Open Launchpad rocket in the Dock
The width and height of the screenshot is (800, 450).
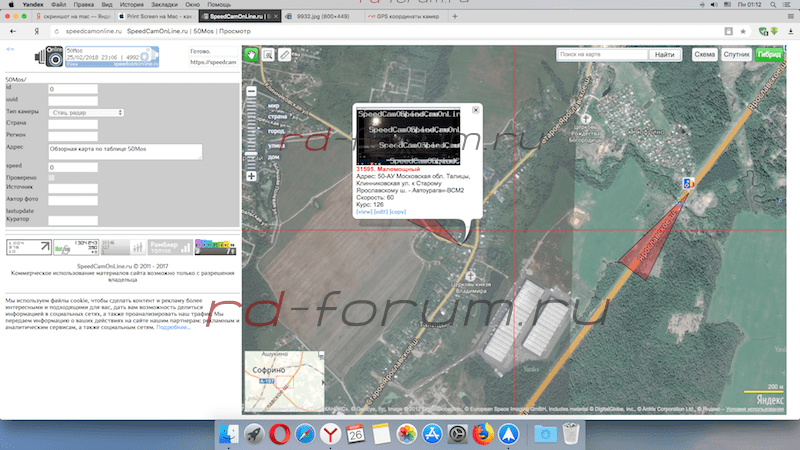coord(254,434)
